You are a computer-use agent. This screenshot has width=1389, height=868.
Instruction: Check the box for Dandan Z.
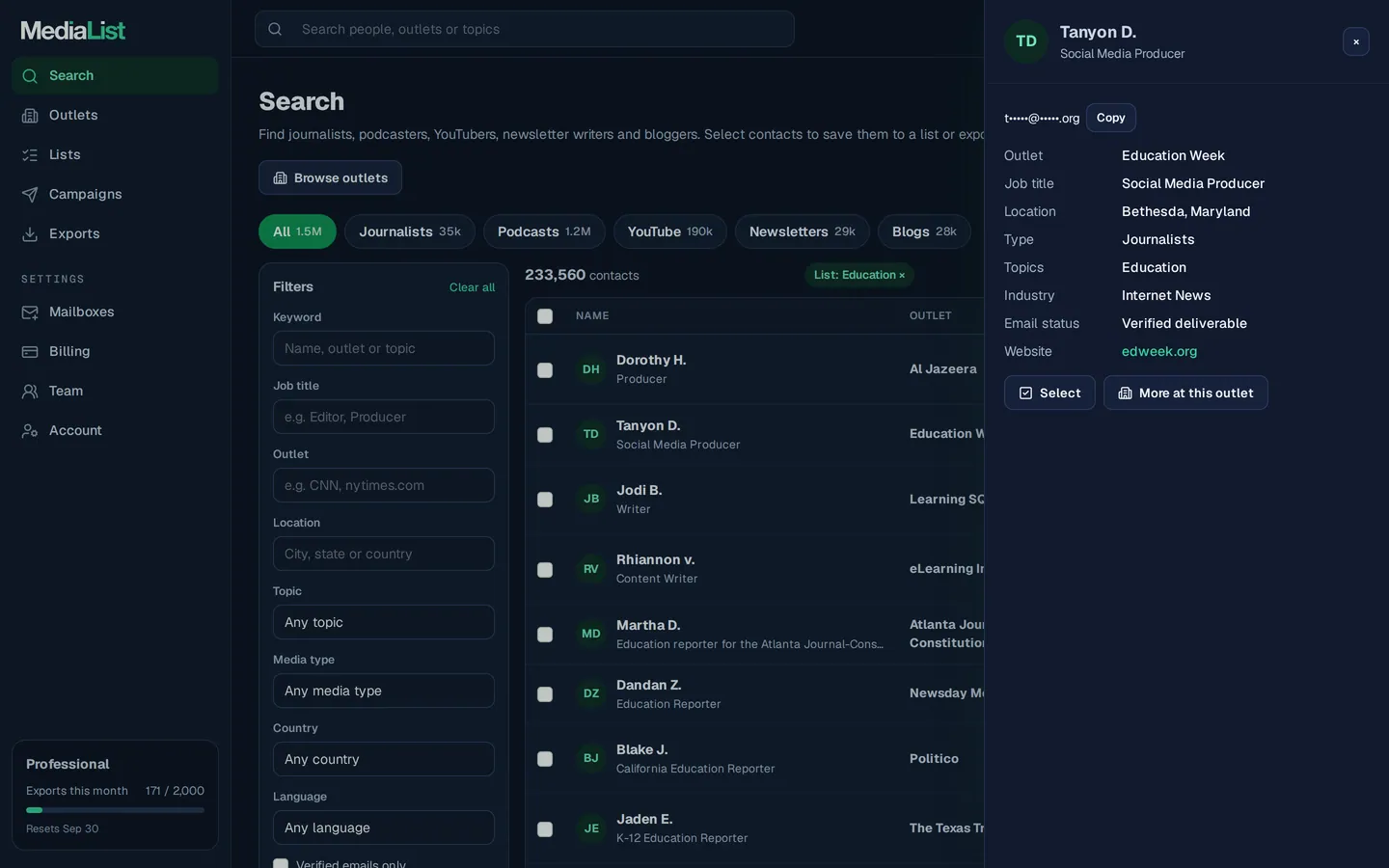coord(545,694)
